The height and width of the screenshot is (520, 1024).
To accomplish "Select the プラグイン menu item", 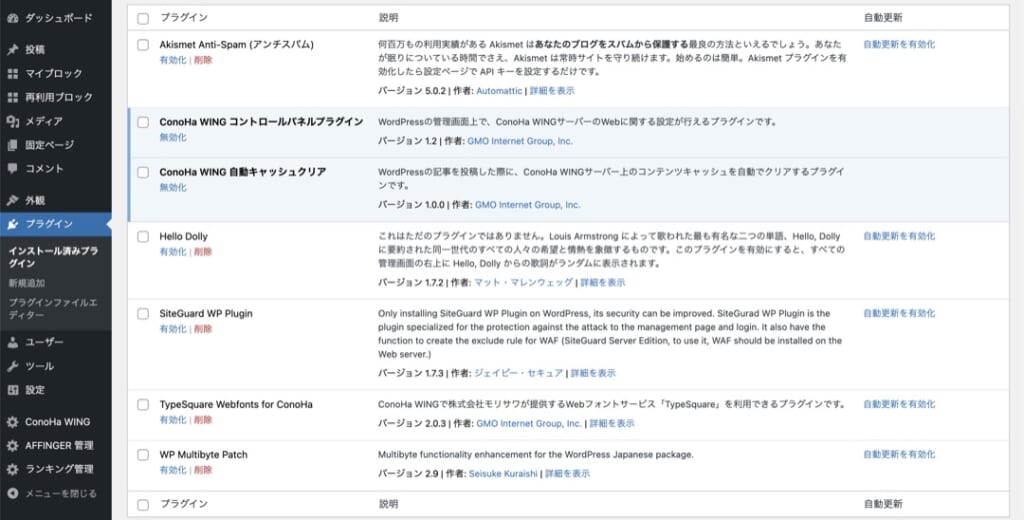I will point(56,224).
